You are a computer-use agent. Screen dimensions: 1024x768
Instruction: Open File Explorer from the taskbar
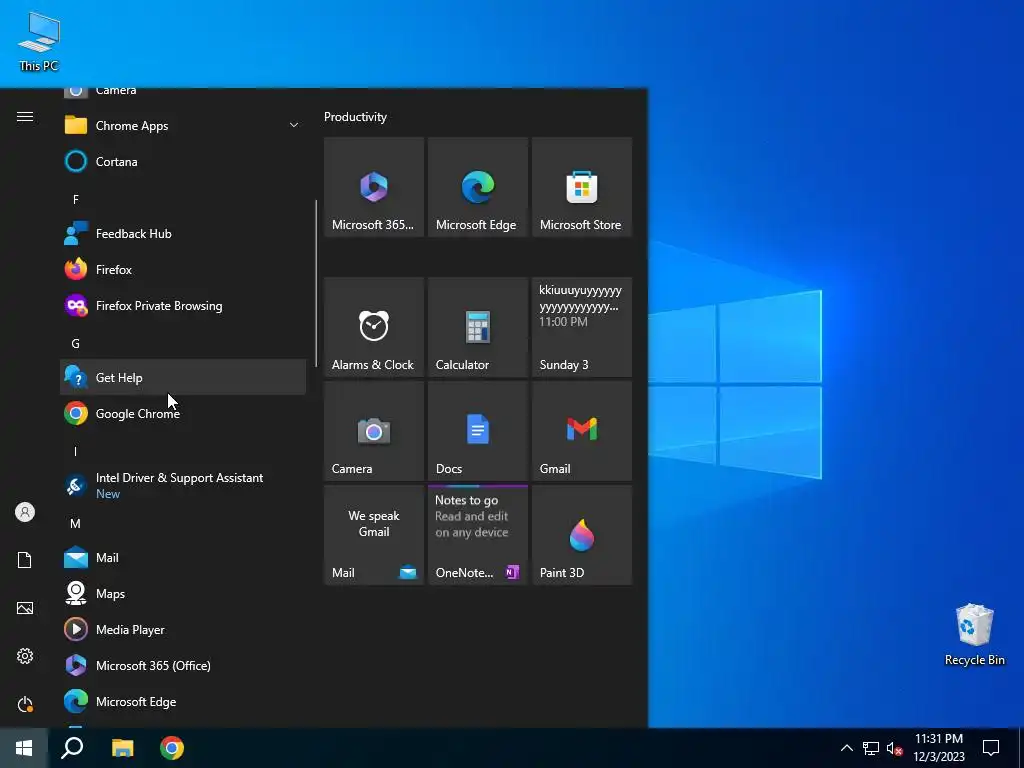click(122, 748)
